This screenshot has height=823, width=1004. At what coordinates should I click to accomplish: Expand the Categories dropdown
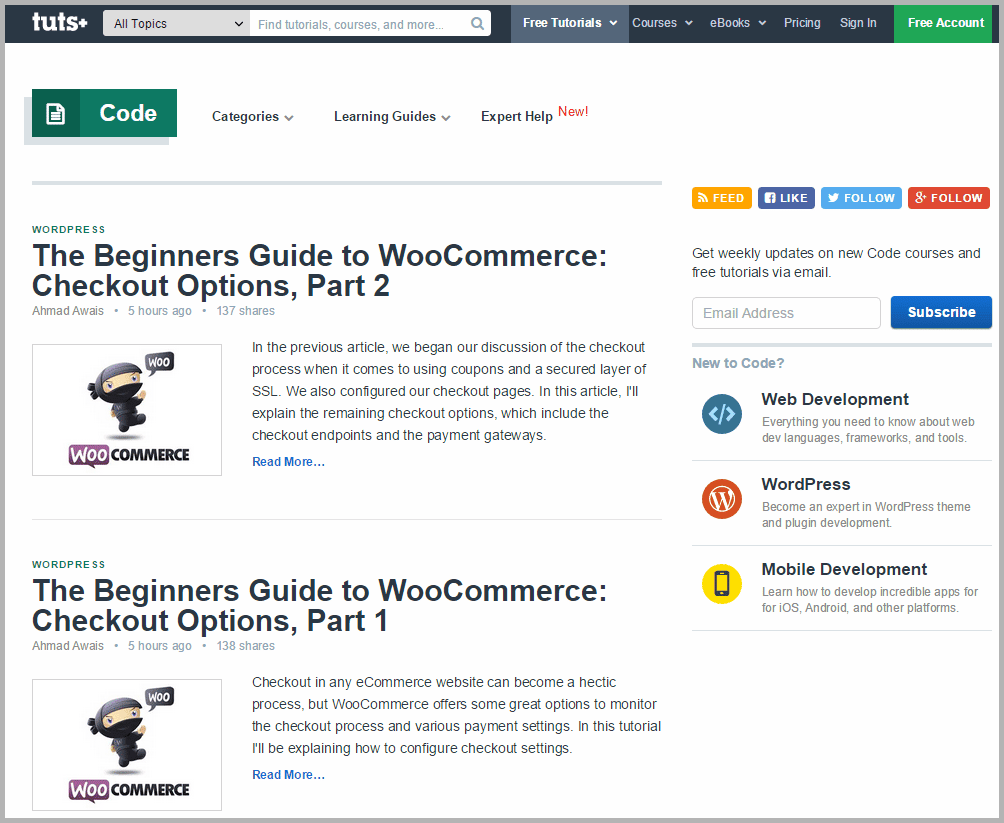253,117
